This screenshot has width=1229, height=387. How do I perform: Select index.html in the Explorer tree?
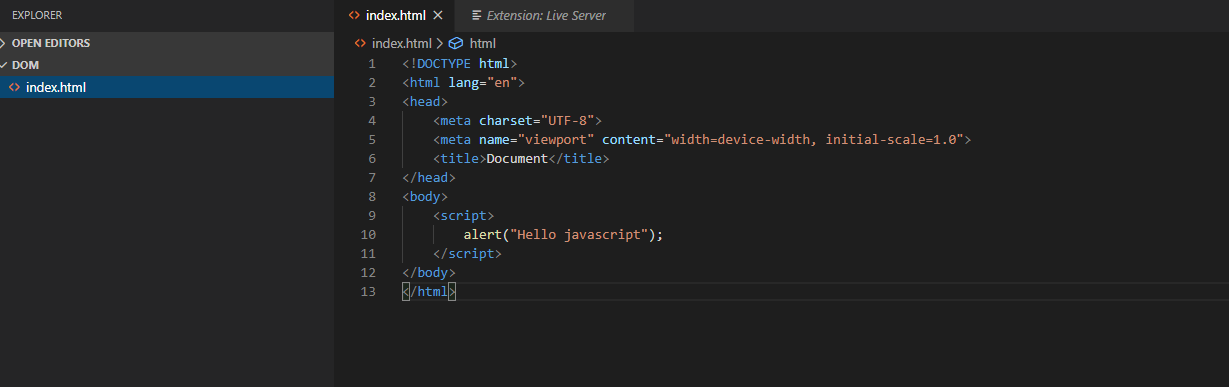point(167,87)
